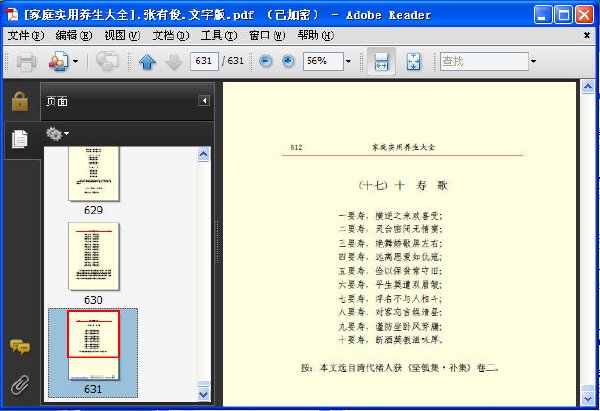Close the document with menu bar X
Image resolution: width=600 pixels, height=411 pixels.
click(x=587, y=35)
